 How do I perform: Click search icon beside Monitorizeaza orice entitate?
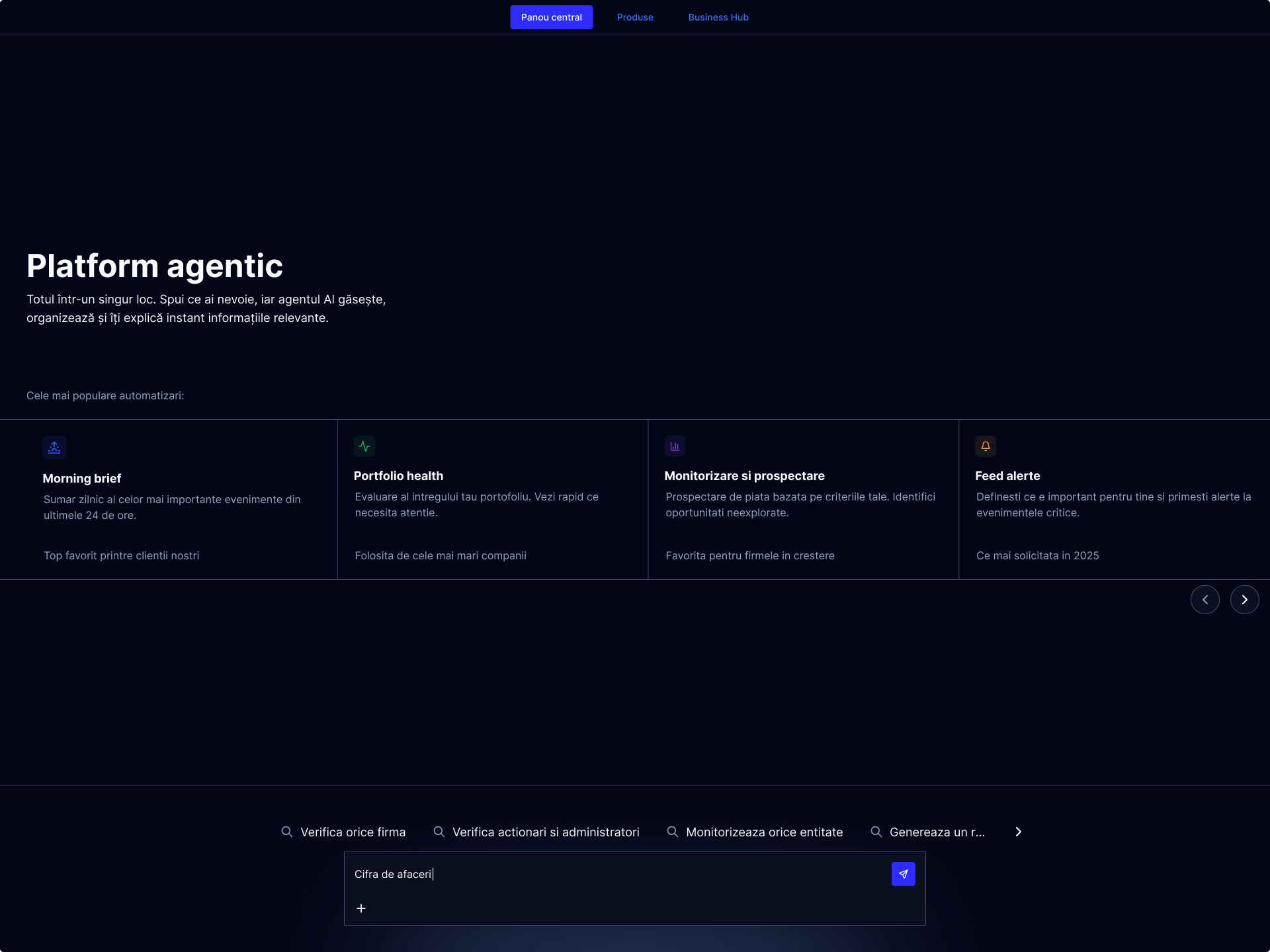tap(673, 832)
